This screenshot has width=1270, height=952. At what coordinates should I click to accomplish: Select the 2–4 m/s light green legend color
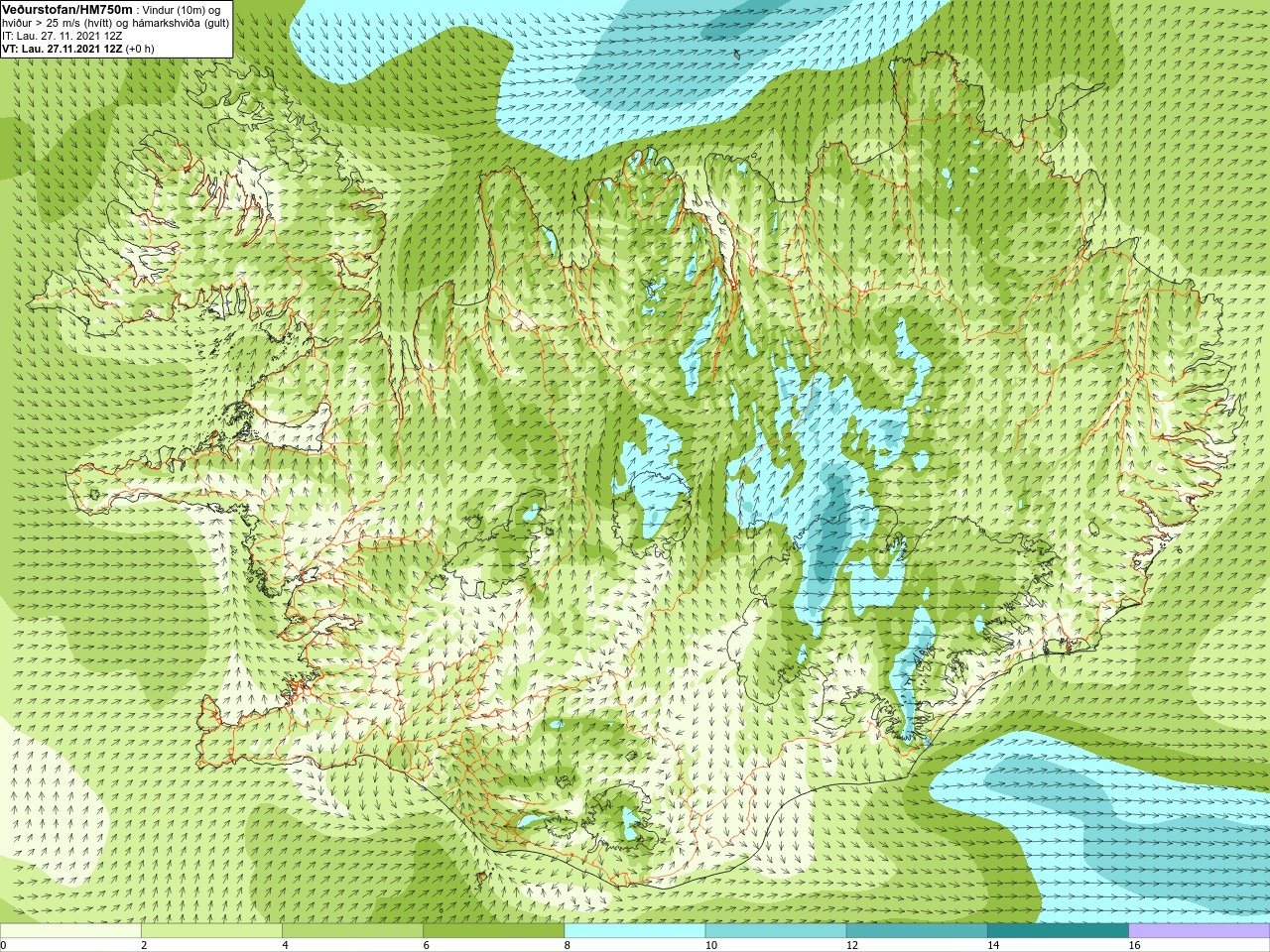[x=211, y=931]
